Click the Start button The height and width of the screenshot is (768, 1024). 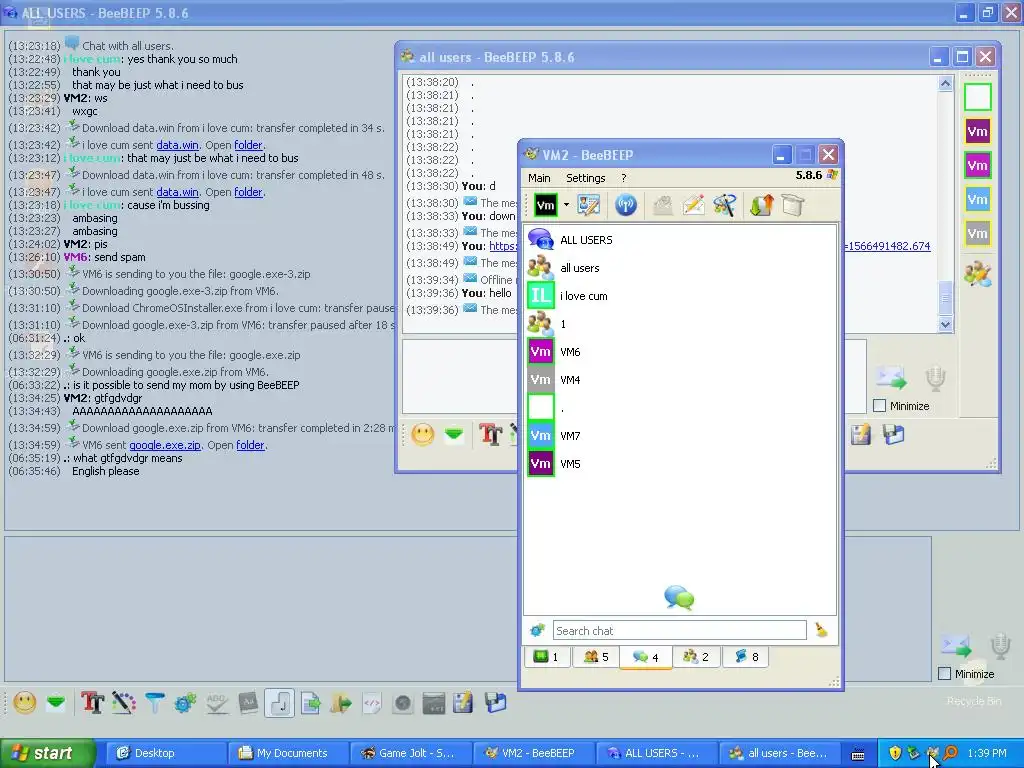pos(47,753)
